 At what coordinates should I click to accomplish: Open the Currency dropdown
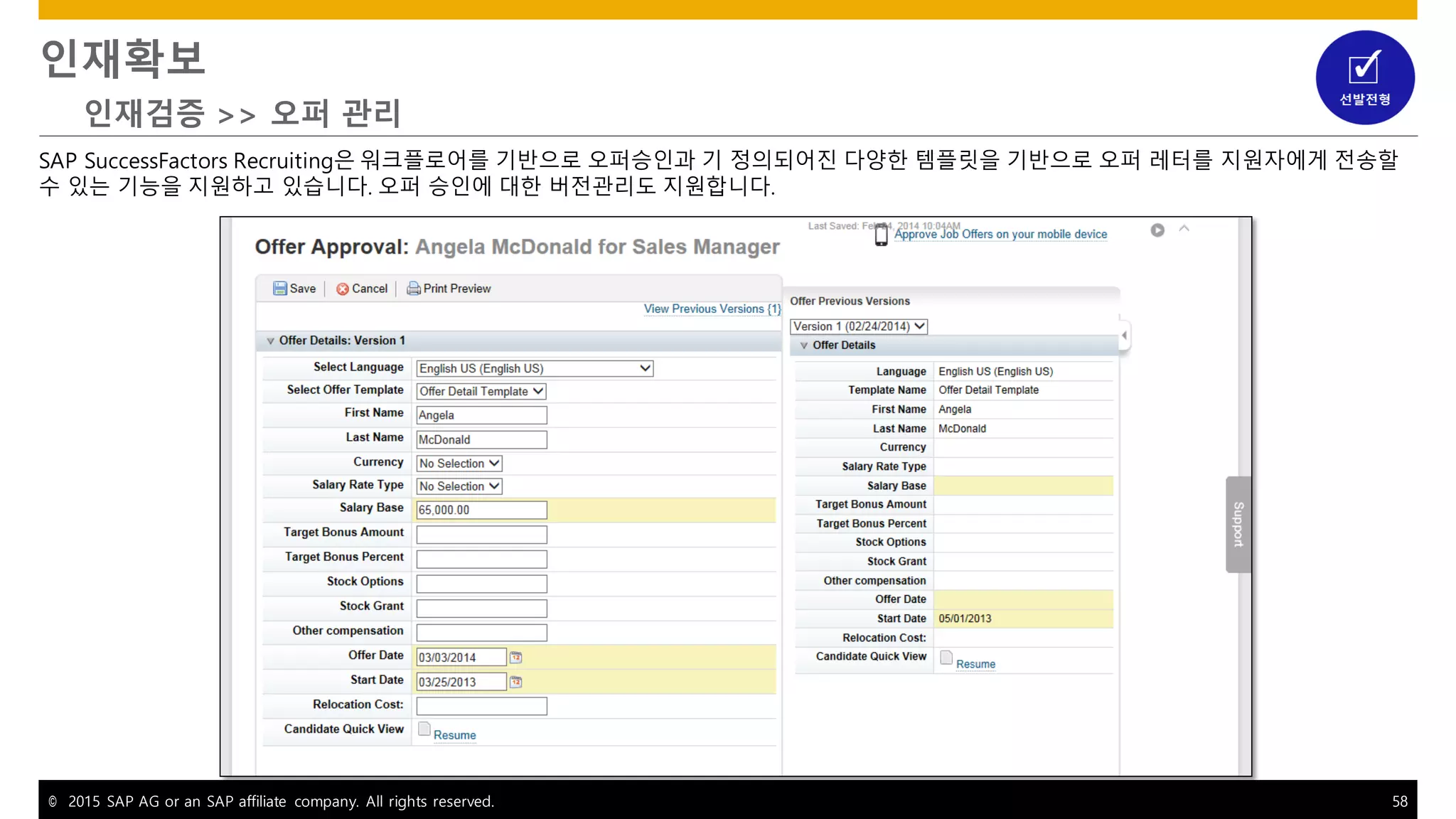459,464
